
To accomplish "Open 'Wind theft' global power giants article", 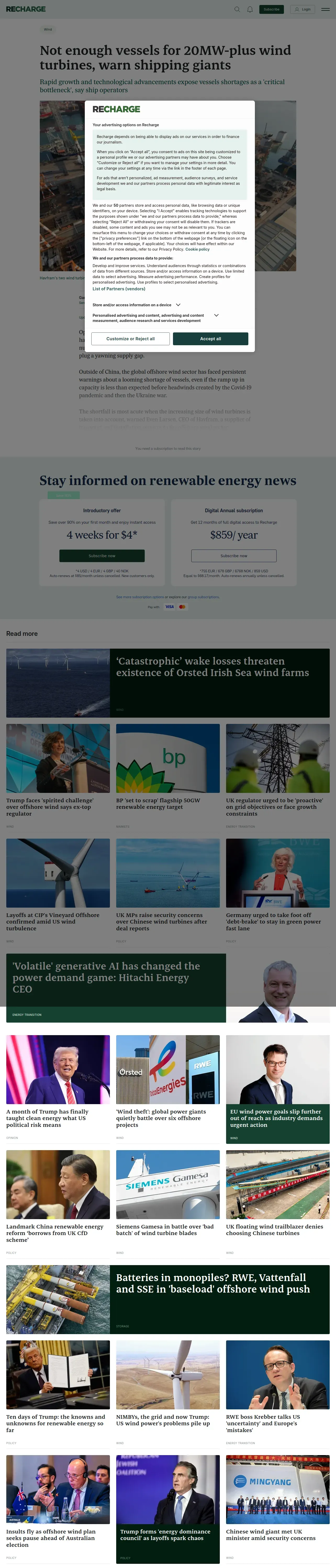I will click(161, 1118).
